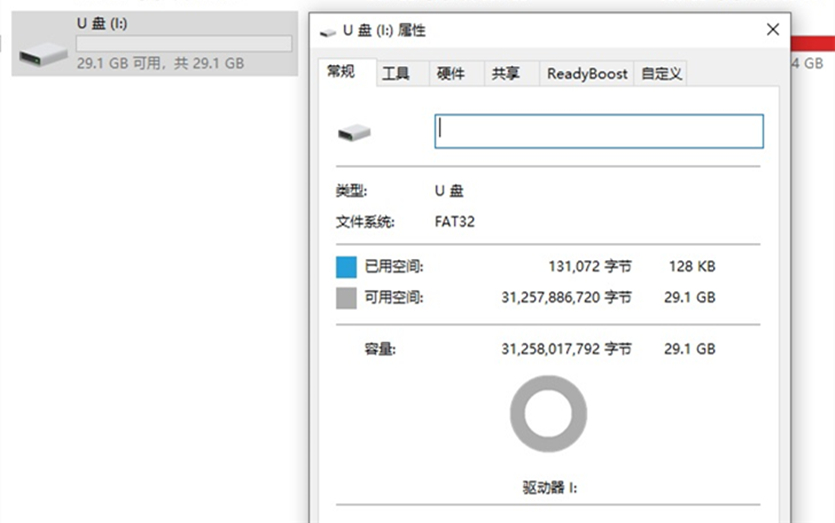Click the small drive icon in the dialog title bar
The width and height of the screenshot is (835, 523).
pyautogui.click(x=327, y=31)
